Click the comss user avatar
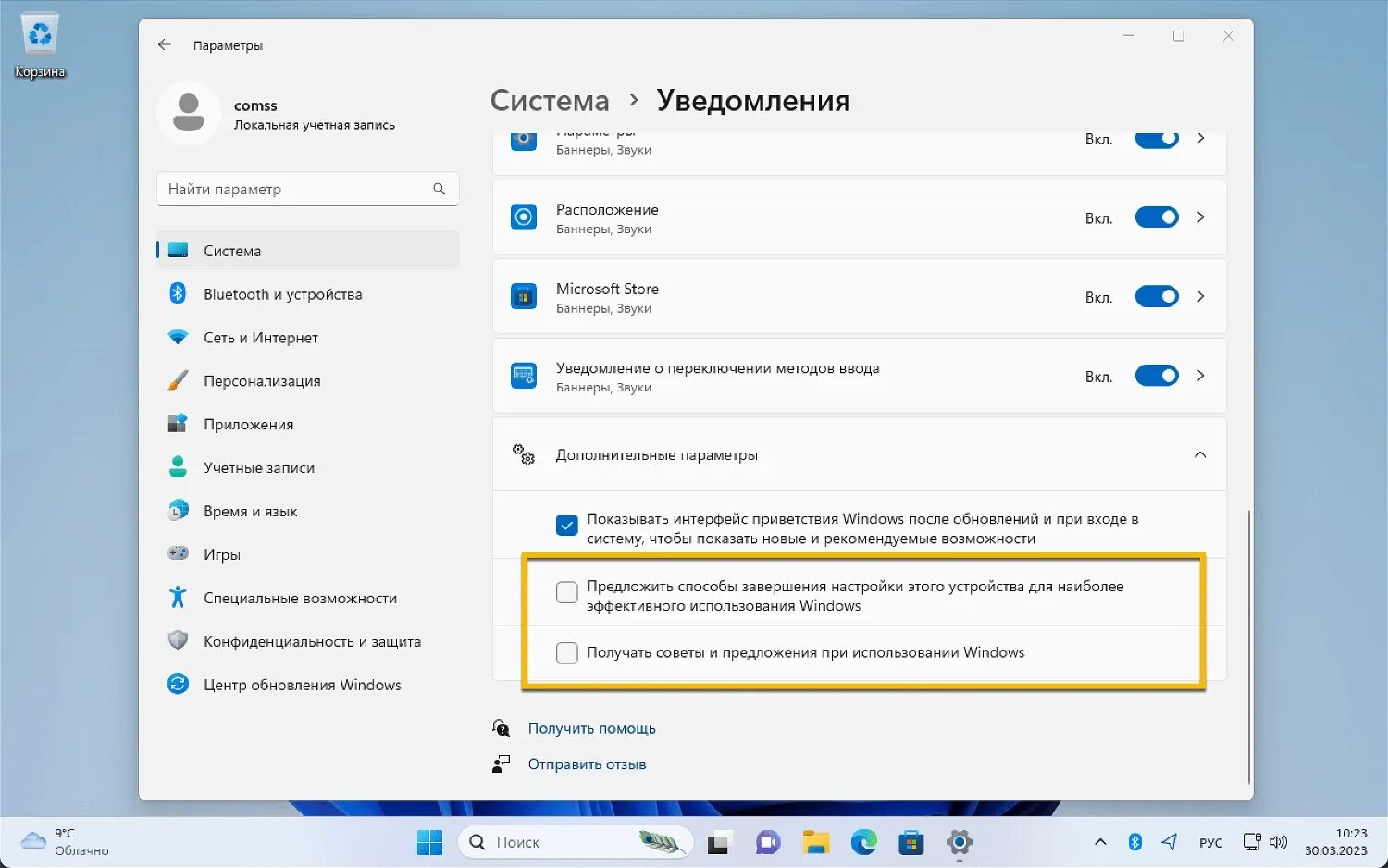 pos(189,113)
